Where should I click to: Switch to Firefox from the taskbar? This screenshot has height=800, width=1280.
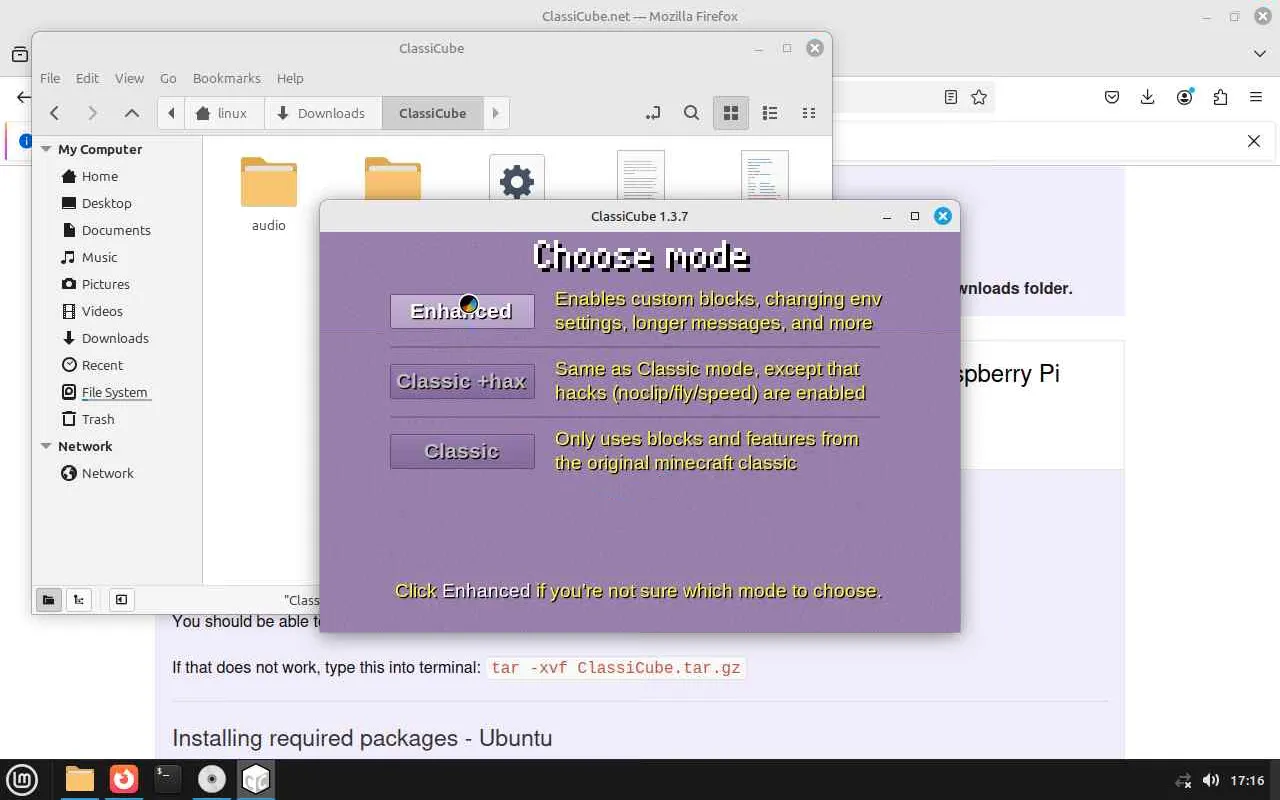(x=124, y=779)
